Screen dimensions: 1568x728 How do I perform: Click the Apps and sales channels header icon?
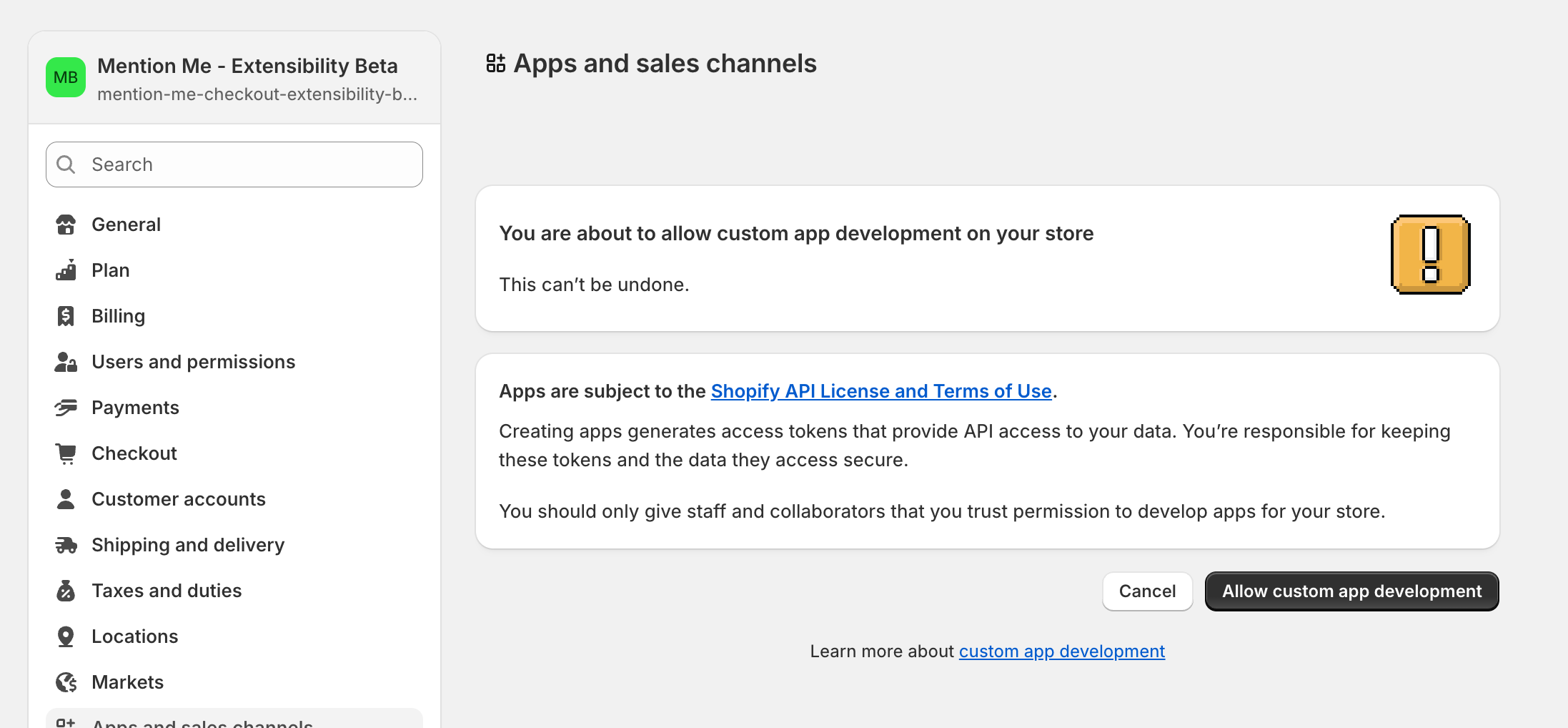click(x=496, y=63)
